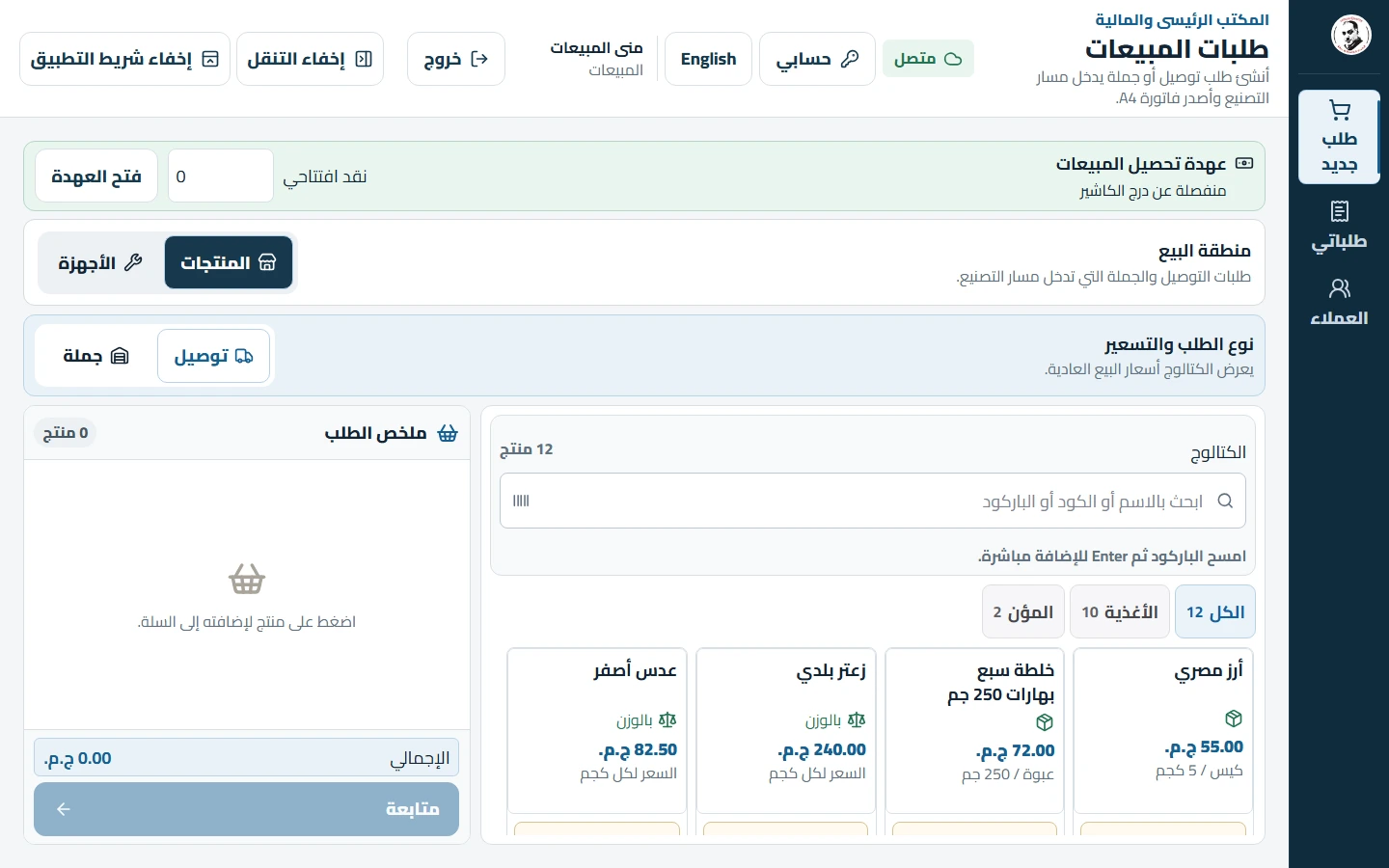Toggle إخفاء التنقل navigation button
1389x868 pixels.
(310, 59)
